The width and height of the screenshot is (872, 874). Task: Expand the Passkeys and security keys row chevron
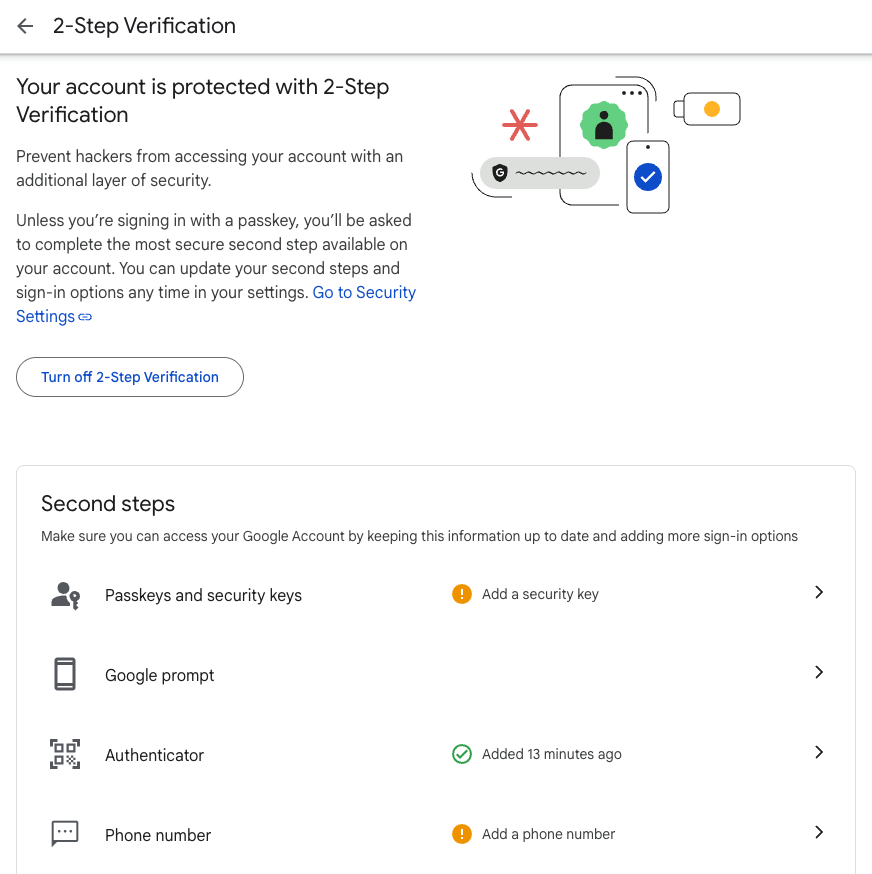pos(819,593)
